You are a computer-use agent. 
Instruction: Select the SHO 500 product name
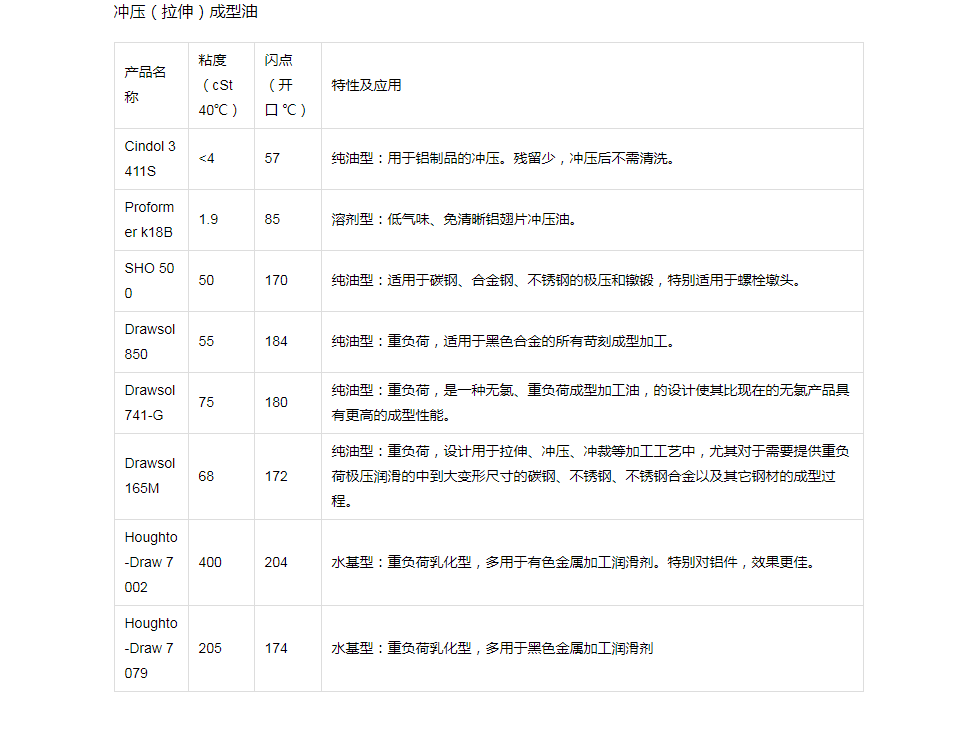coord(150,281)
